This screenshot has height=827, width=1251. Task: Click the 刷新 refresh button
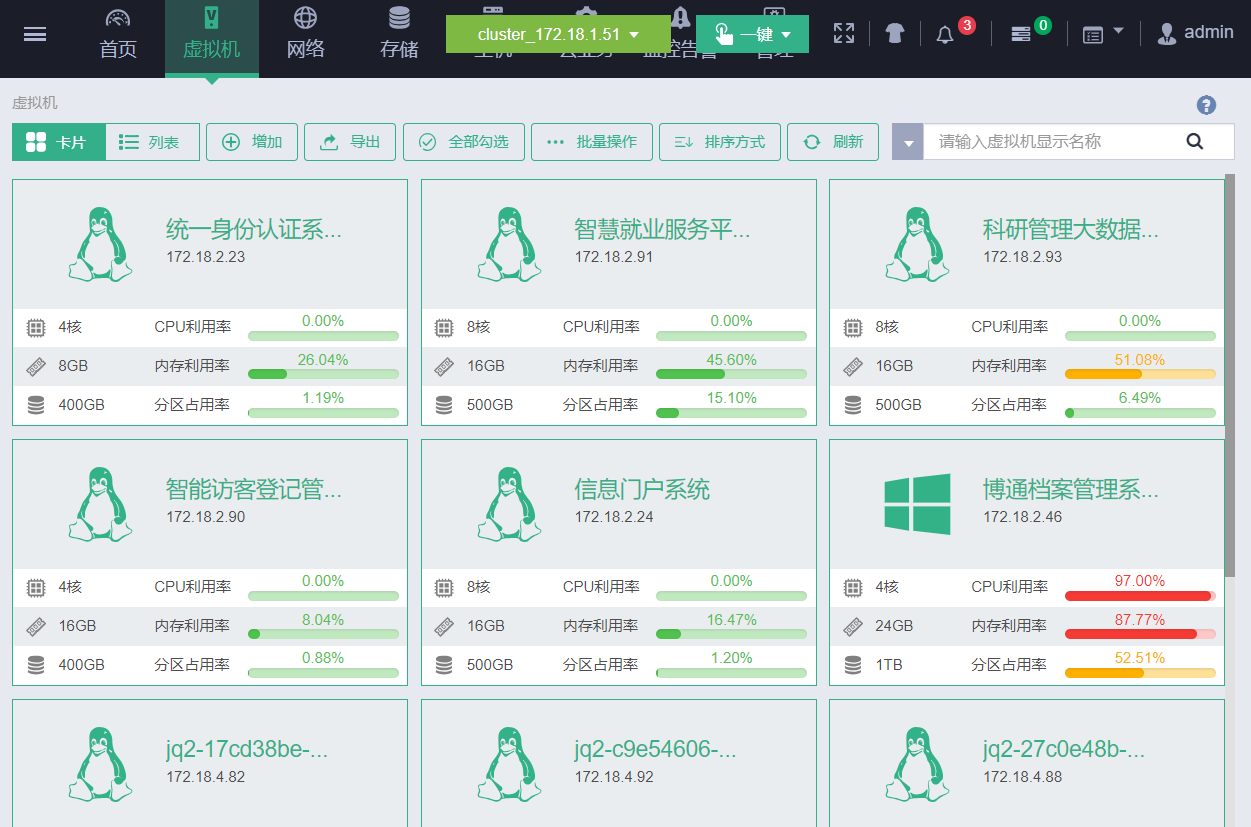click(x=833, y=142)
